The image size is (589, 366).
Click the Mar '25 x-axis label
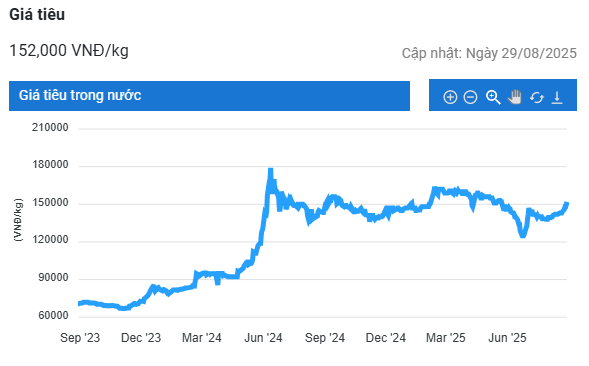tap(446, 337)
